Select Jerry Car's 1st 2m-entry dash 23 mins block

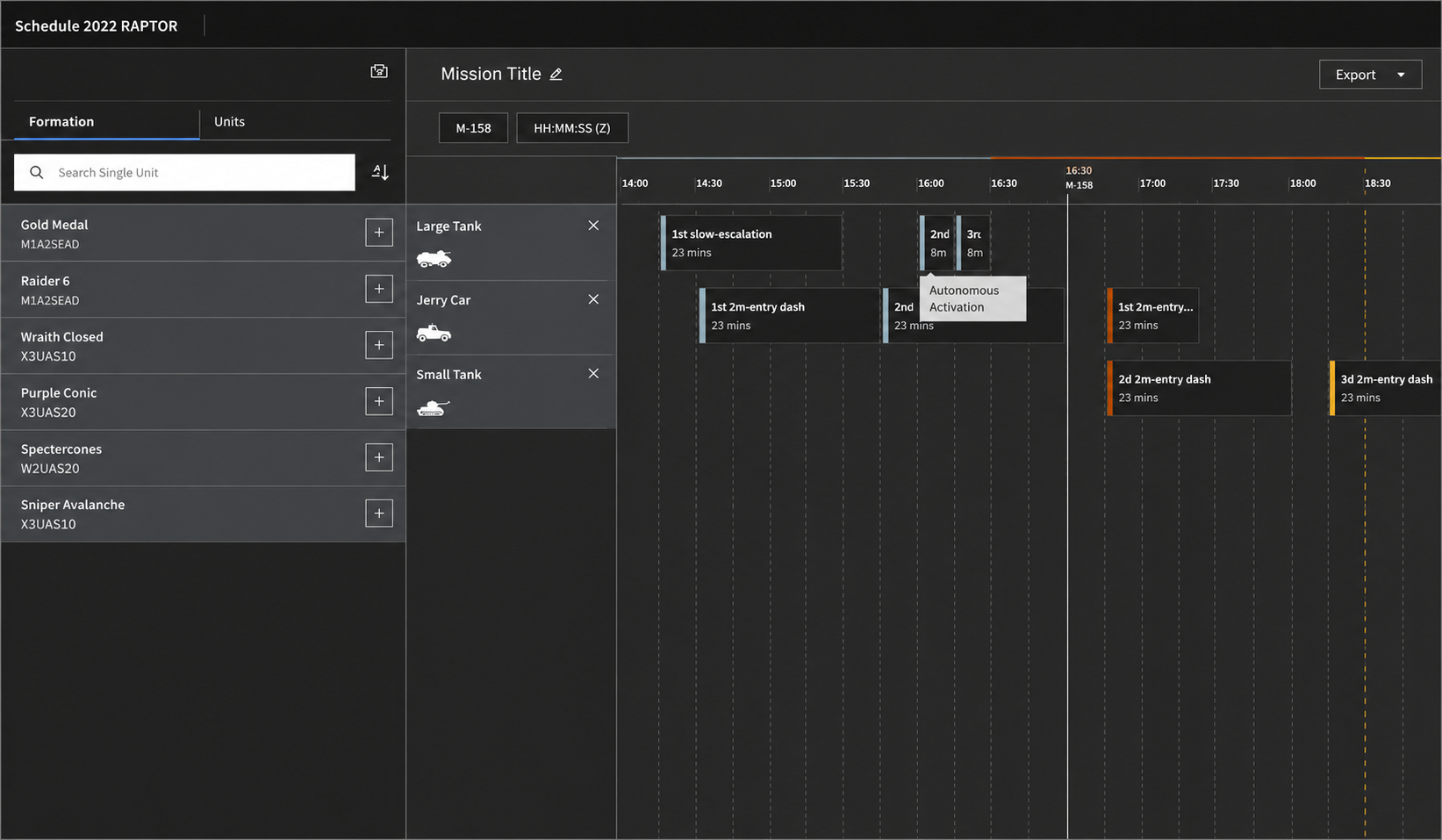pos(789,316)
